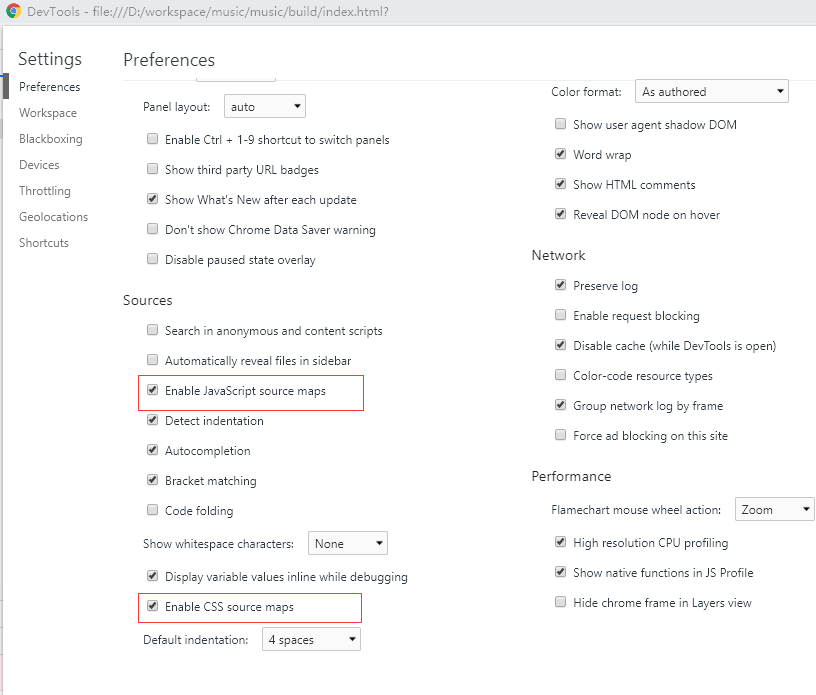
Task: Open Flamechart mouse wheel action dropdown
Action: 774,509
